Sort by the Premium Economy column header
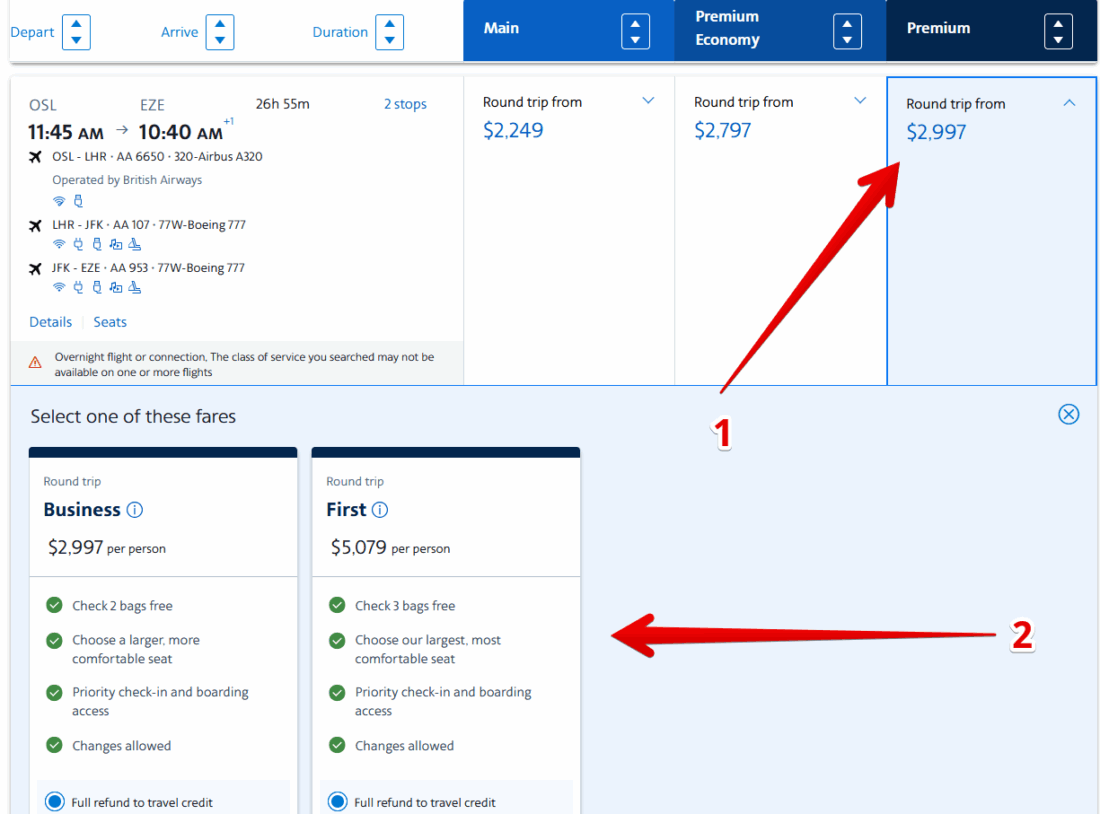Screen dimensions: 1100x814 (x=847, y=31)
